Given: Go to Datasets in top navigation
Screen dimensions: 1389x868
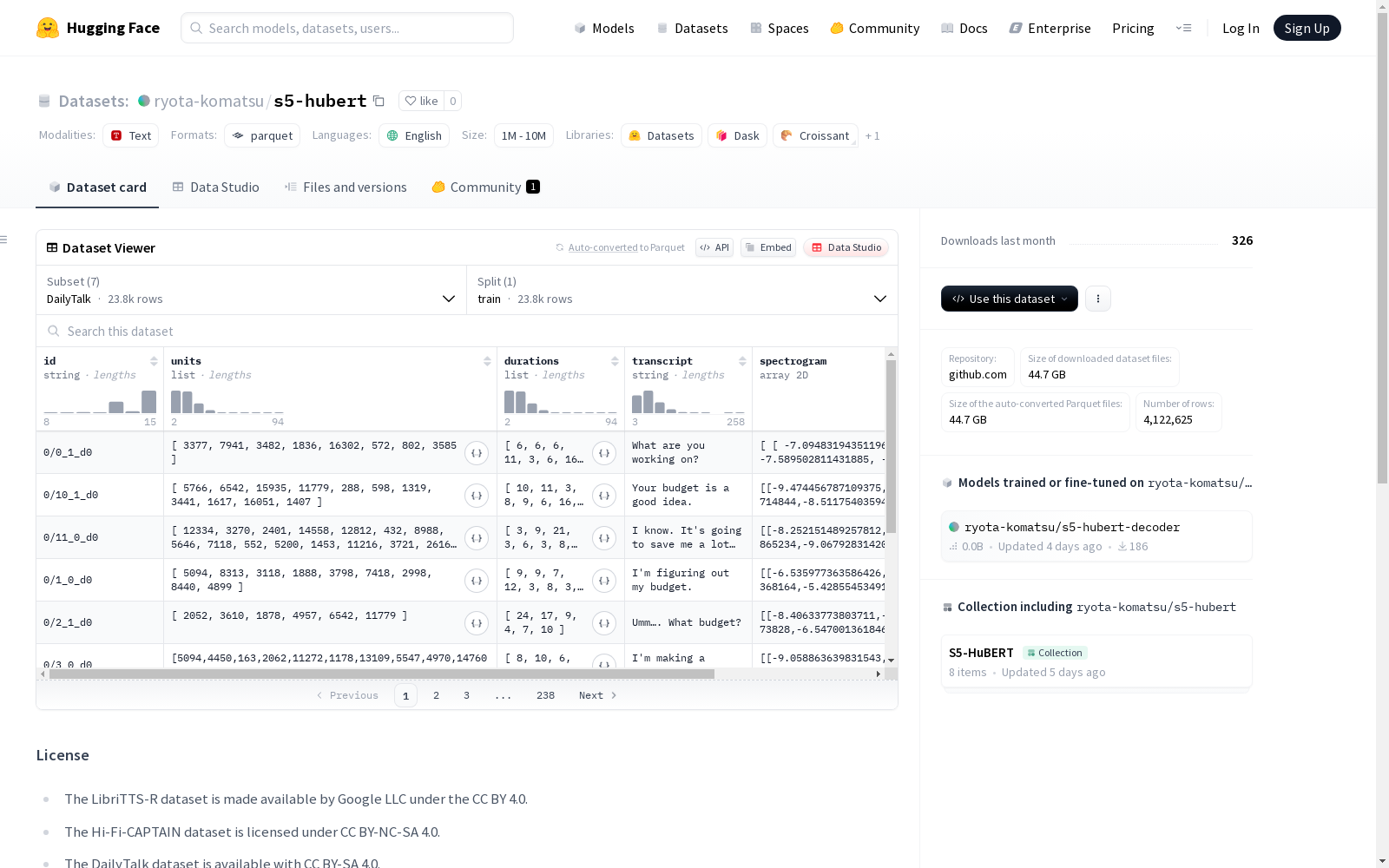Looking at the screenshot, I should click(x=692, y=28).
